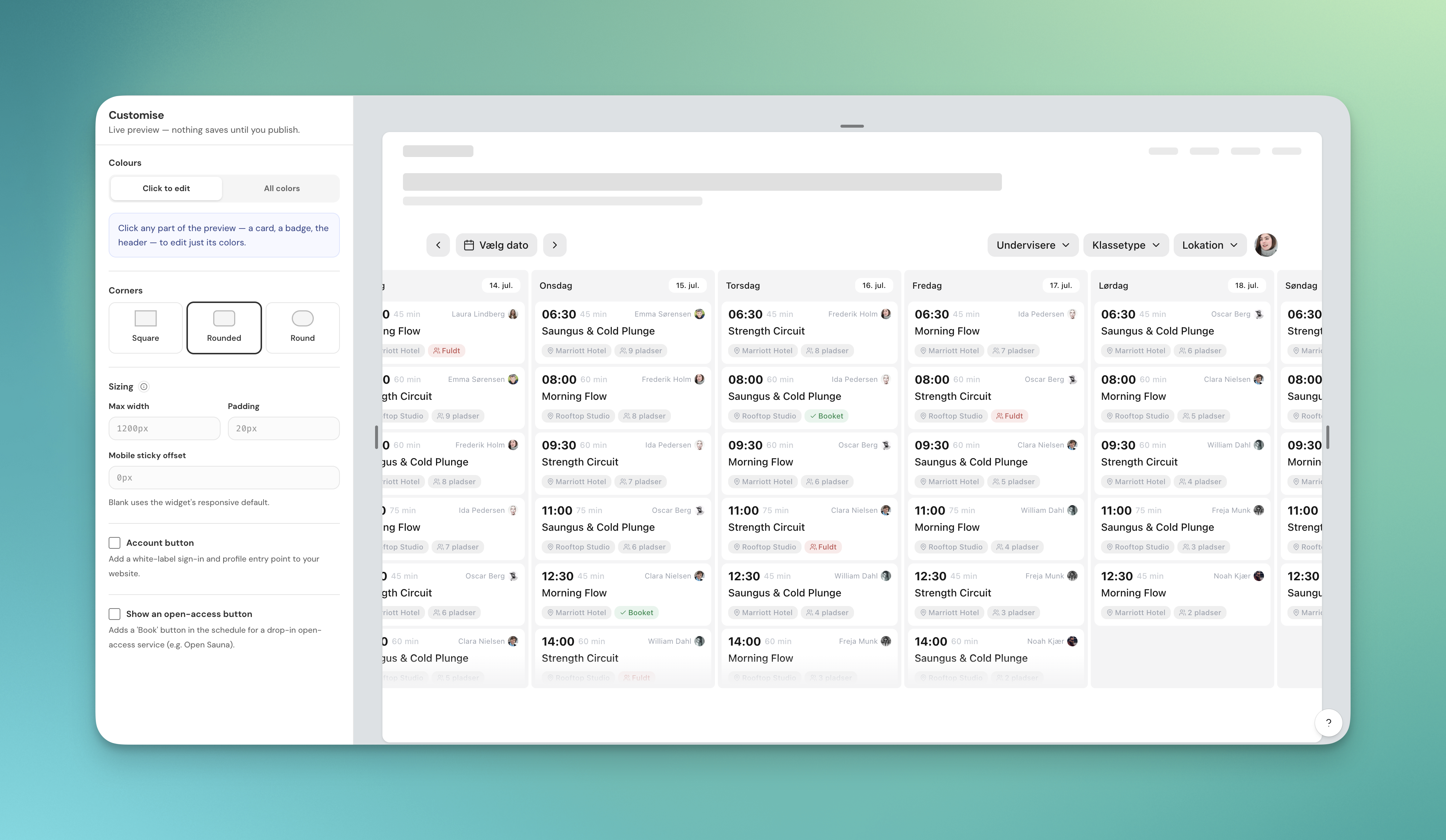
Task: Click Rooftop Studio badge on Lørdag 11:00 class
Action: 1137,547
